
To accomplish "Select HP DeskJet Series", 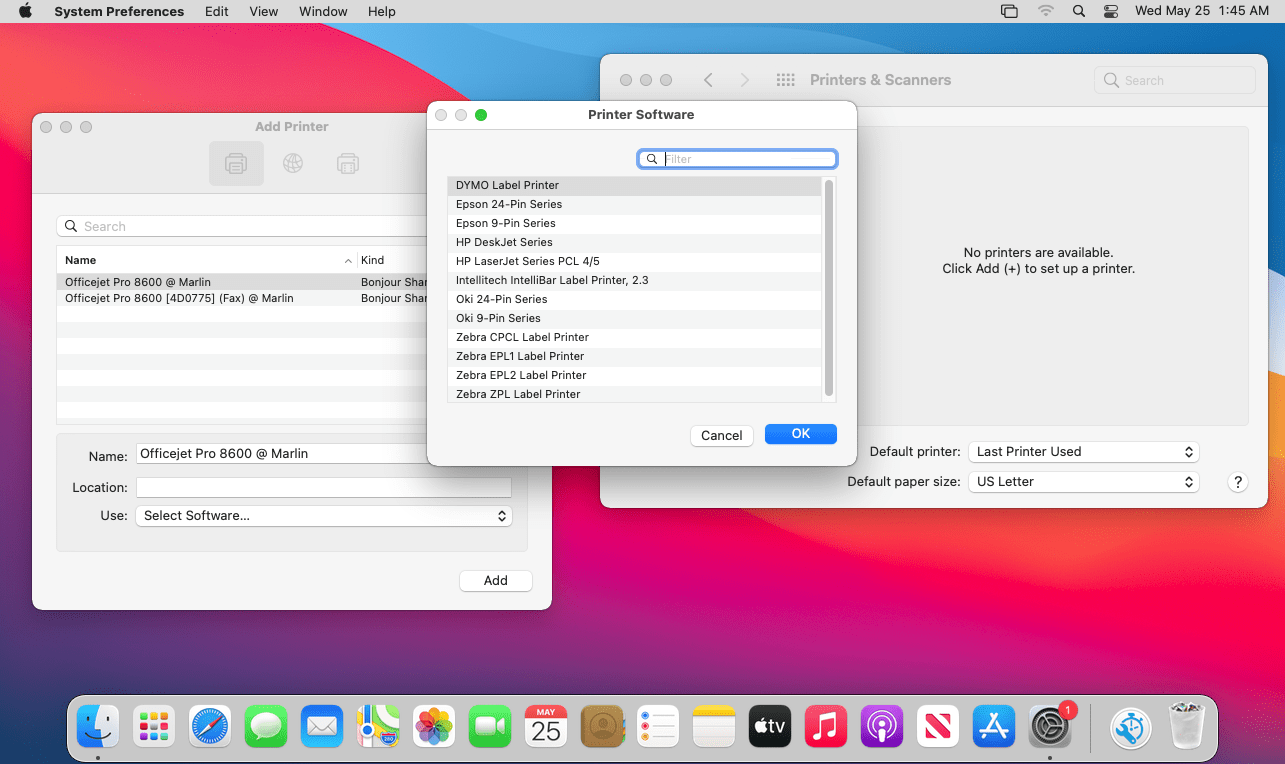I will [634, 242].
